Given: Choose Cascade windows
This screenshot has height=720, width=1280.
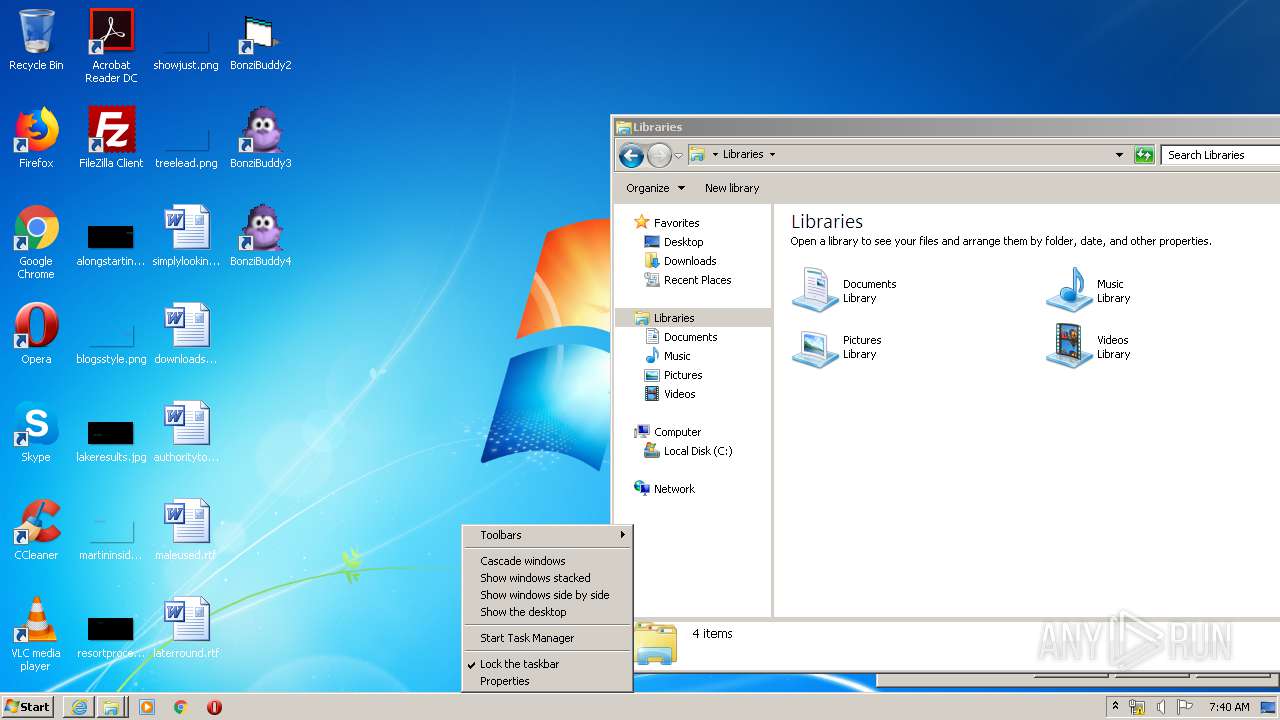Looking at the screenshot, I should (547, 561).
